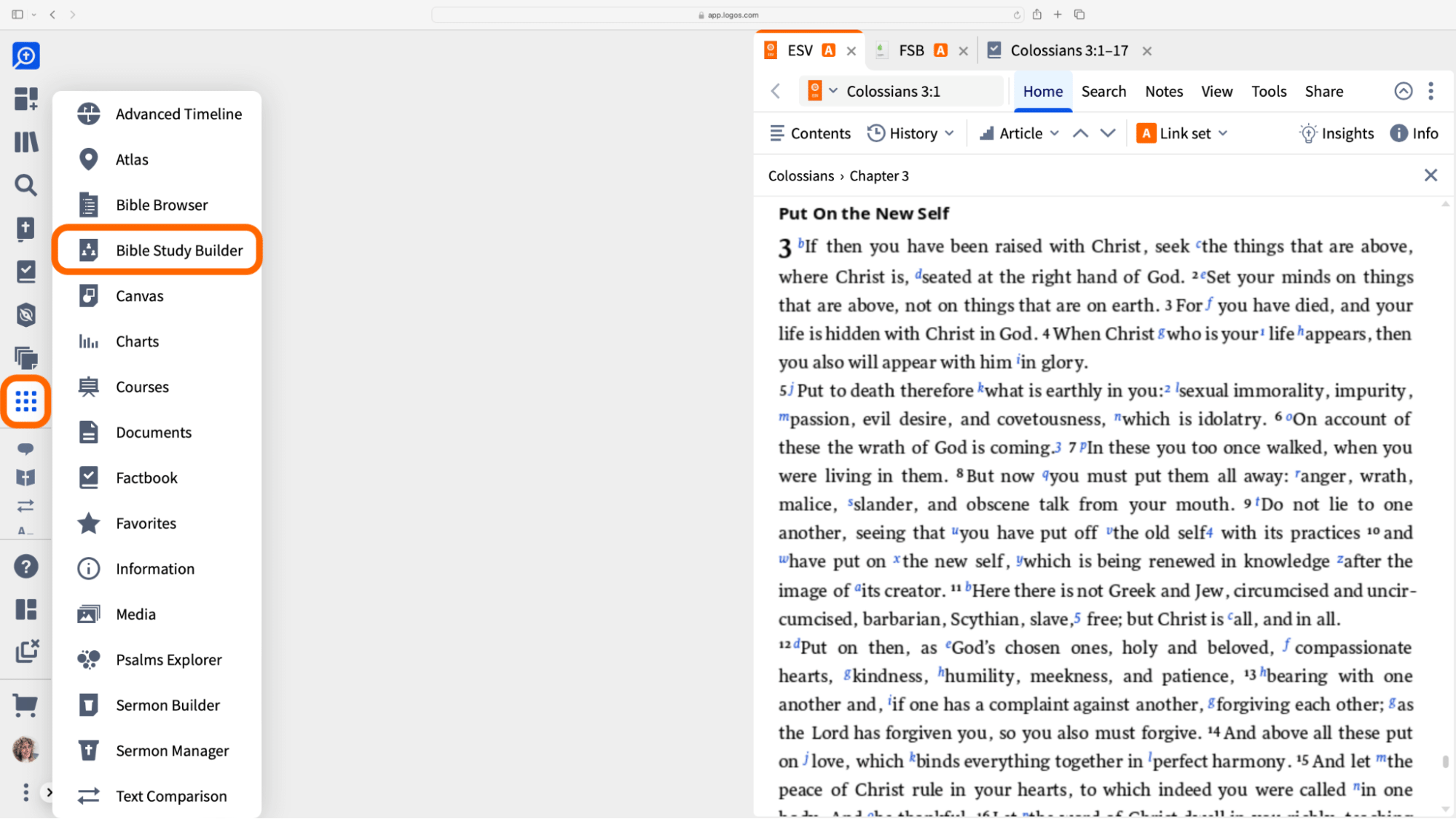Select the Tools ribbon tab

1269,92
